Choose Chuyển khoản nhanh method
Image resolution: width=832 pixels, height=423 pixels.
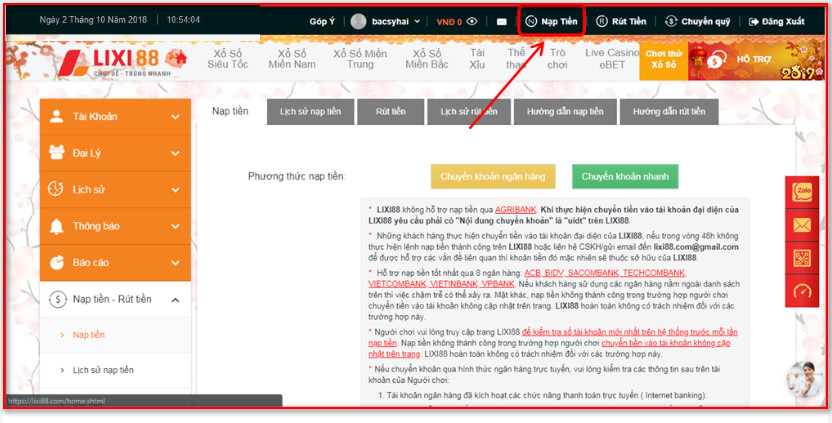coord(625,177)
